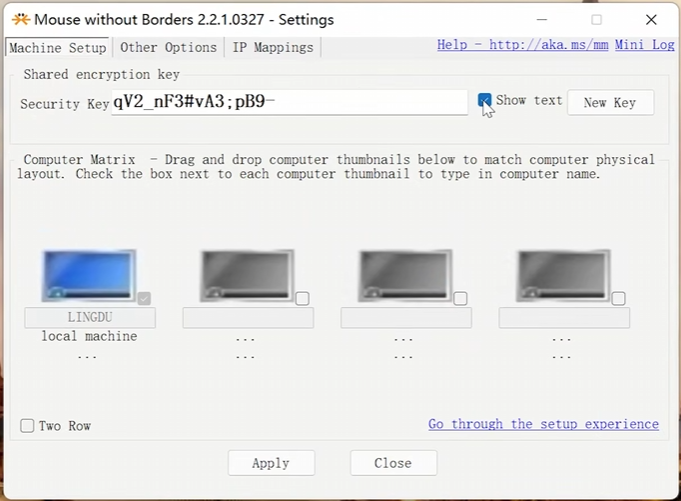Switch to the Machine Setup tab
Image resolution: width=681 pixels, height=501 pixels.
58,47
